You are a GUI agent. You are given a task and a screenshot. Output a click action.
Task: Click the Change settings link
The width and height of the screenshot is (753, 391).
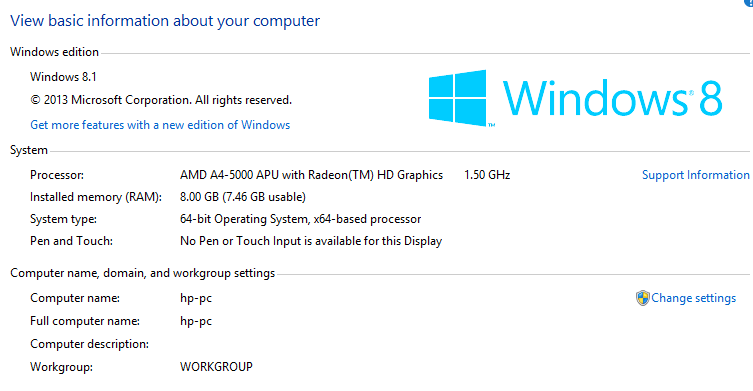pos(693,298)
